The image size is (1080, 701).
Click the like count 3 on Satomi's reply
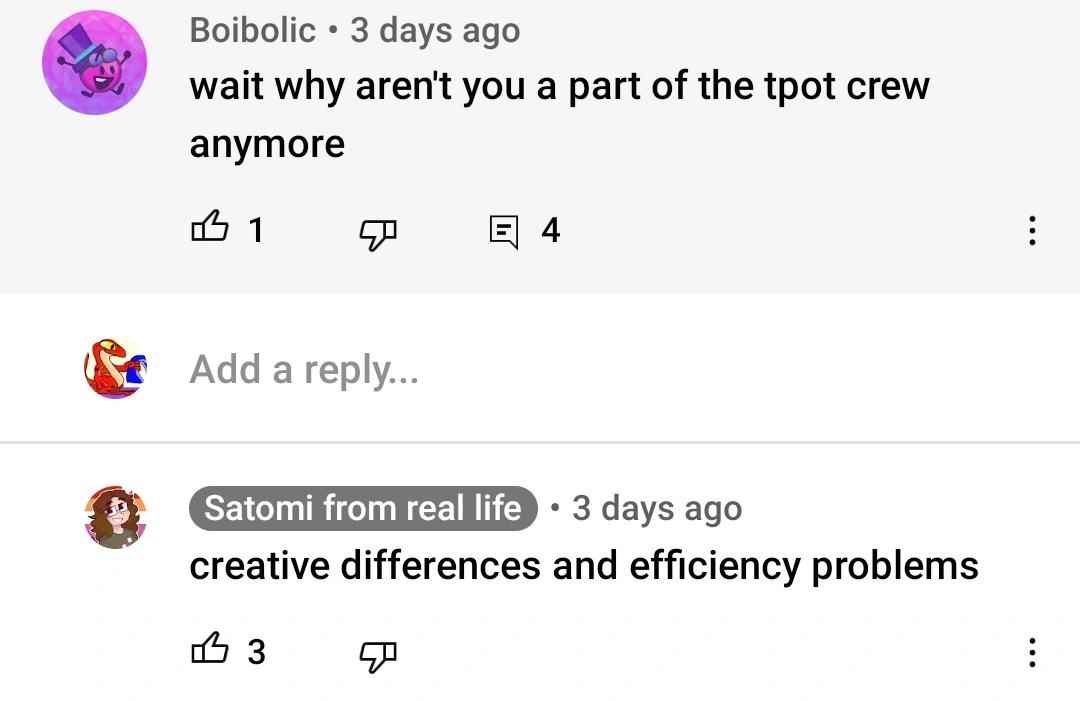click(x=256, y=652)
